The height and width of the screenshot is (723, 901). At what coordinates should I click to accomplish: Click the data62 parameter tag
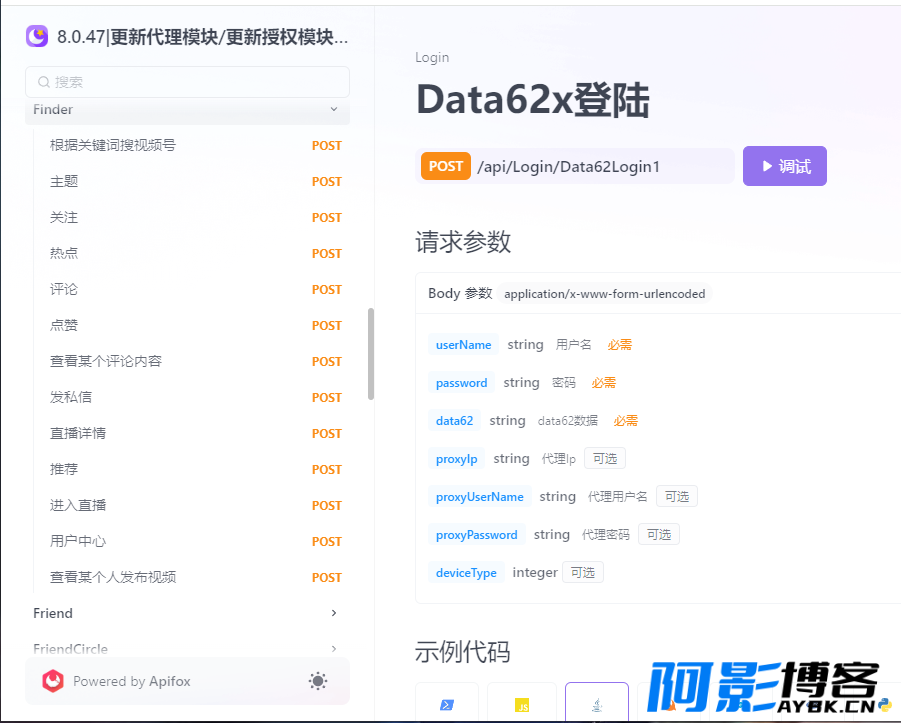coord(455,421)
